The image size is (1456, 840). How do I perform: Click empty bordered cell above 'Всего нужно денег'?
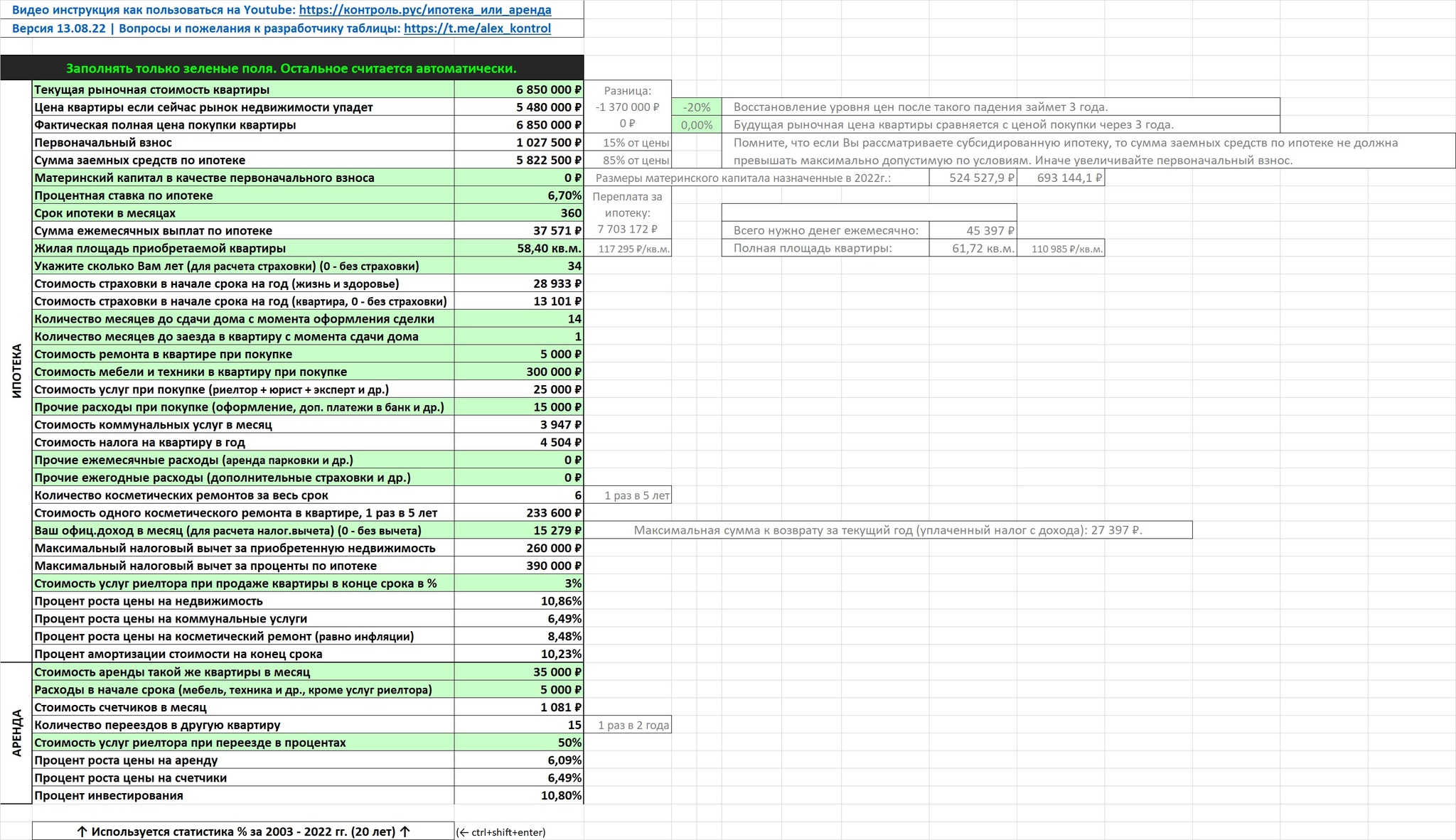click(869, 212)
